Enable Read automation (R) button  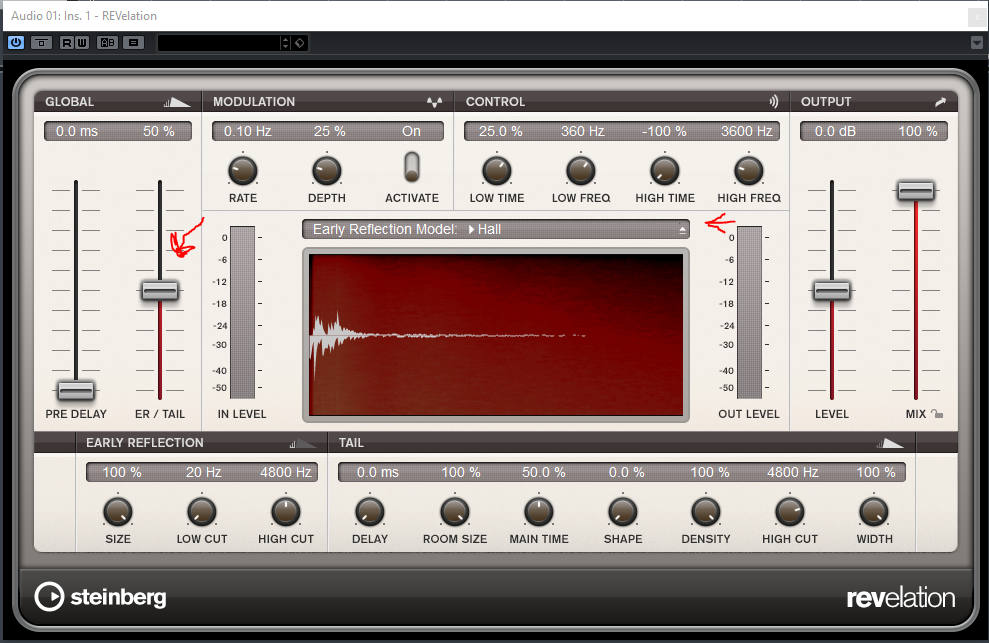pos(67,43)
